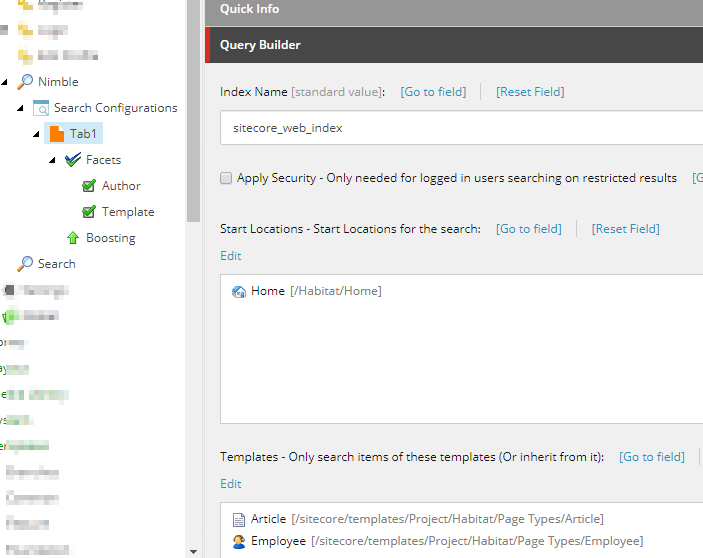Image resolution: width=703 pixels, height=558 pixels.
Task: Click the Home item icon in Start Locations
Action: (x=239, y=291)
